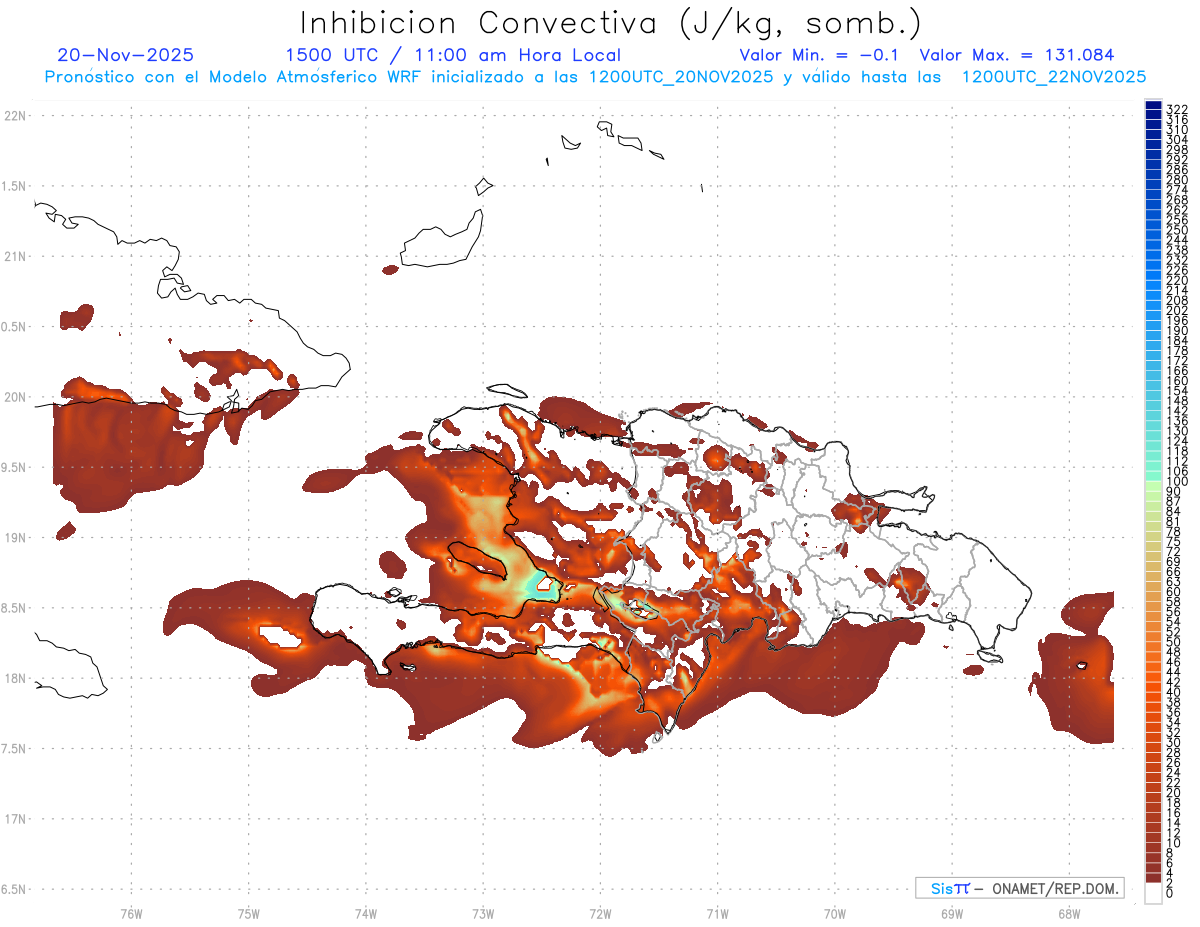
Task: Click the '74W' longitude label
Action: point(365,913)
